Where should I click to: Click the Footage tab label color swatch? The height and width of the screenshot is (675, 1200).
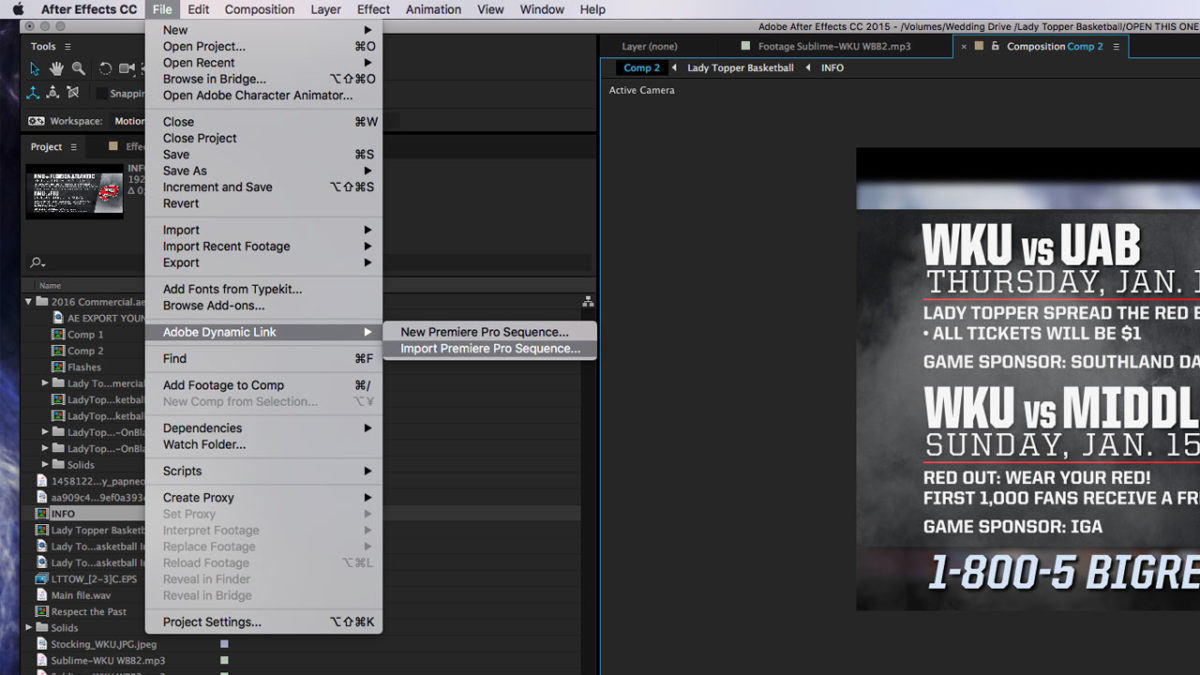click(x=746, y=46)
